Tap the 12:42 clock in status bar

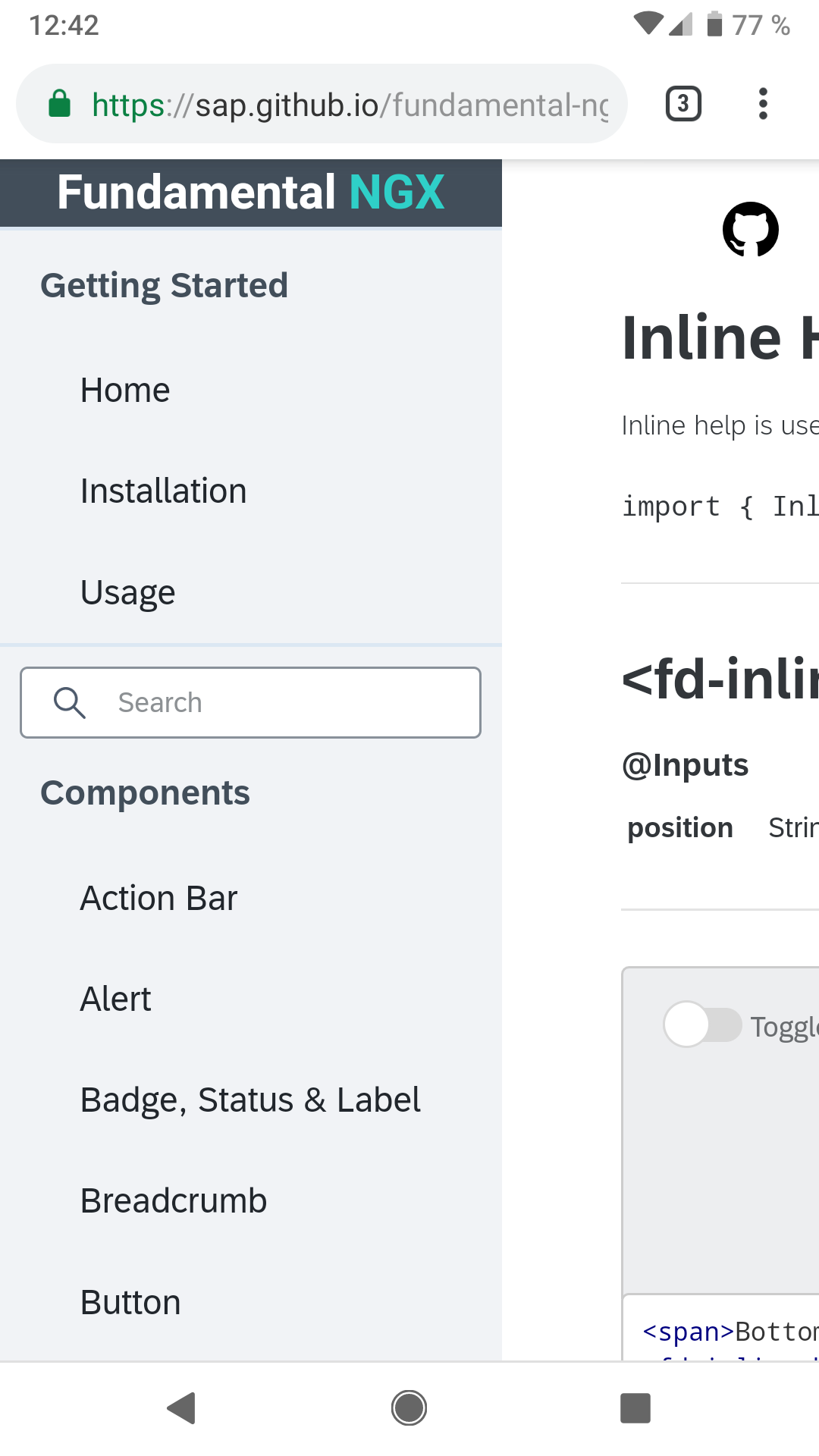64,25
